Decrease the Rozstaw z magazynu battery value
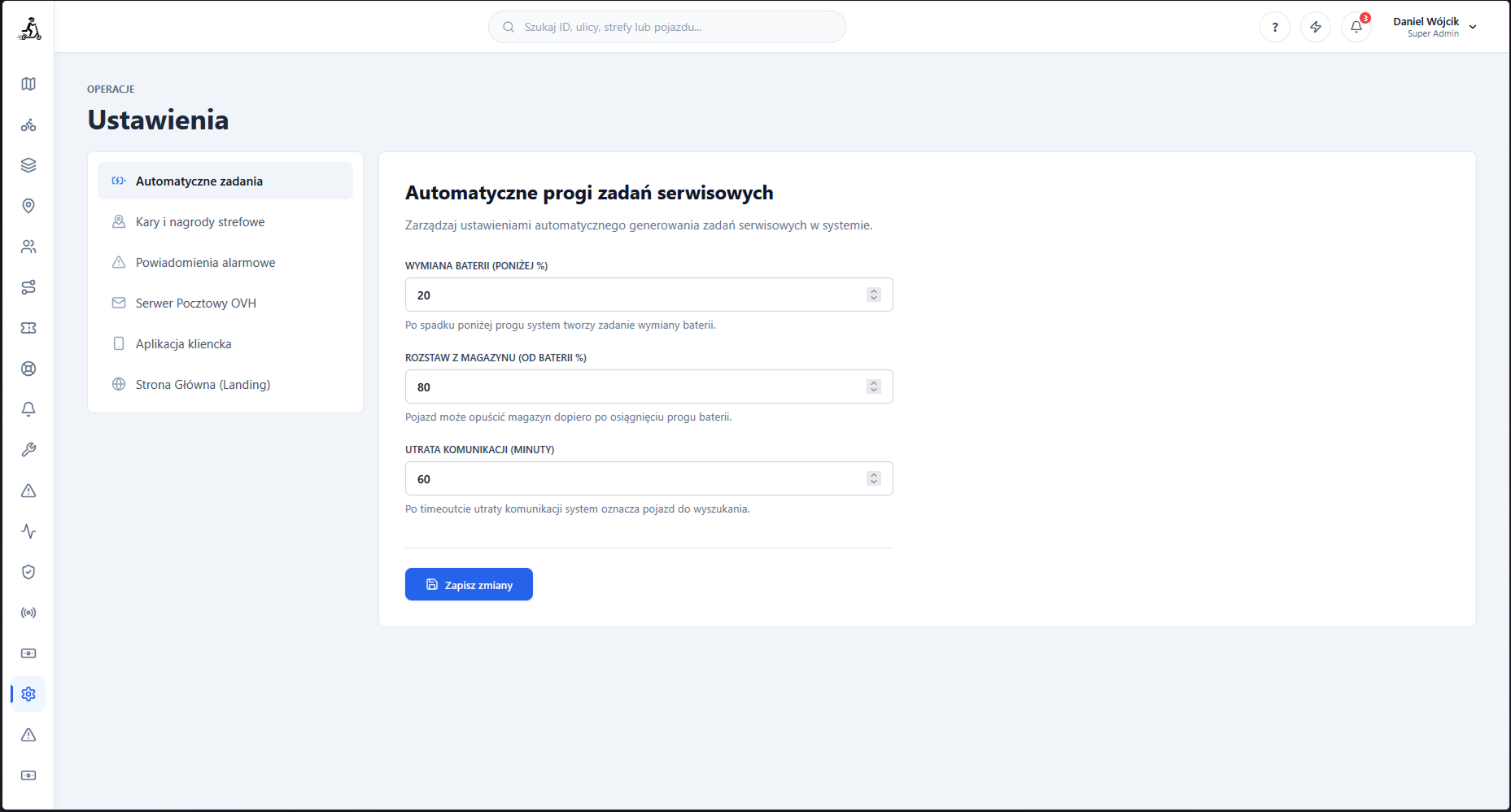Screen dimensions: 1511x812 [x=874, y=391]
